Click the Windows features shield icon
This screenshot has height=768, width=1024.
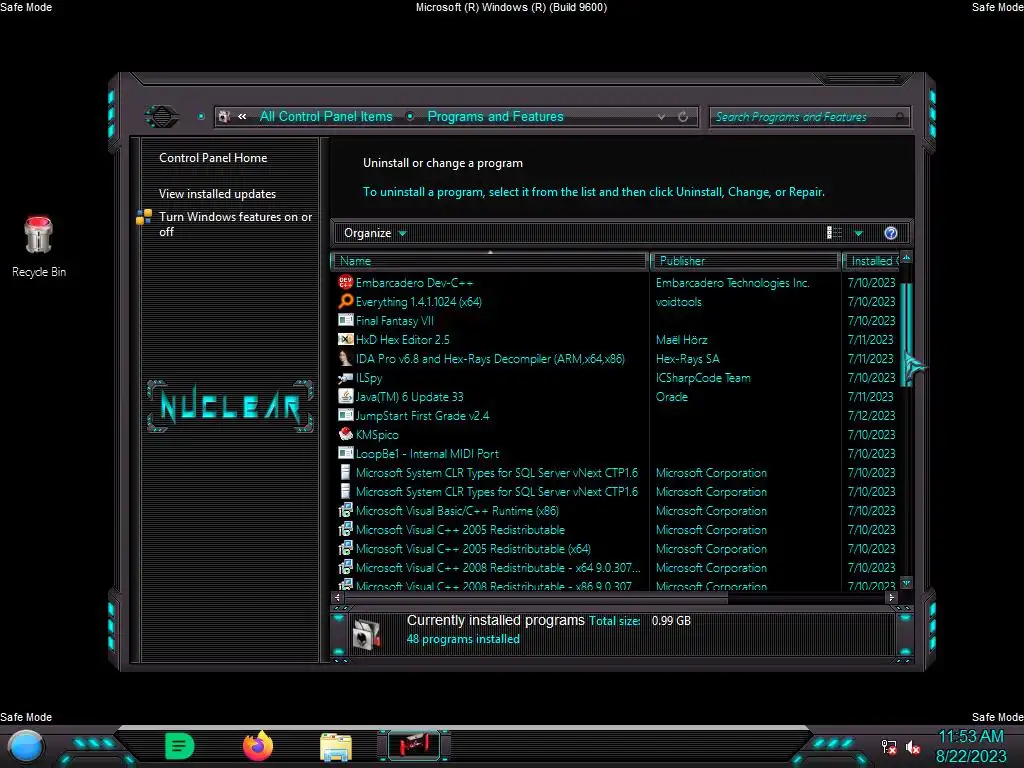click(144, 217)
